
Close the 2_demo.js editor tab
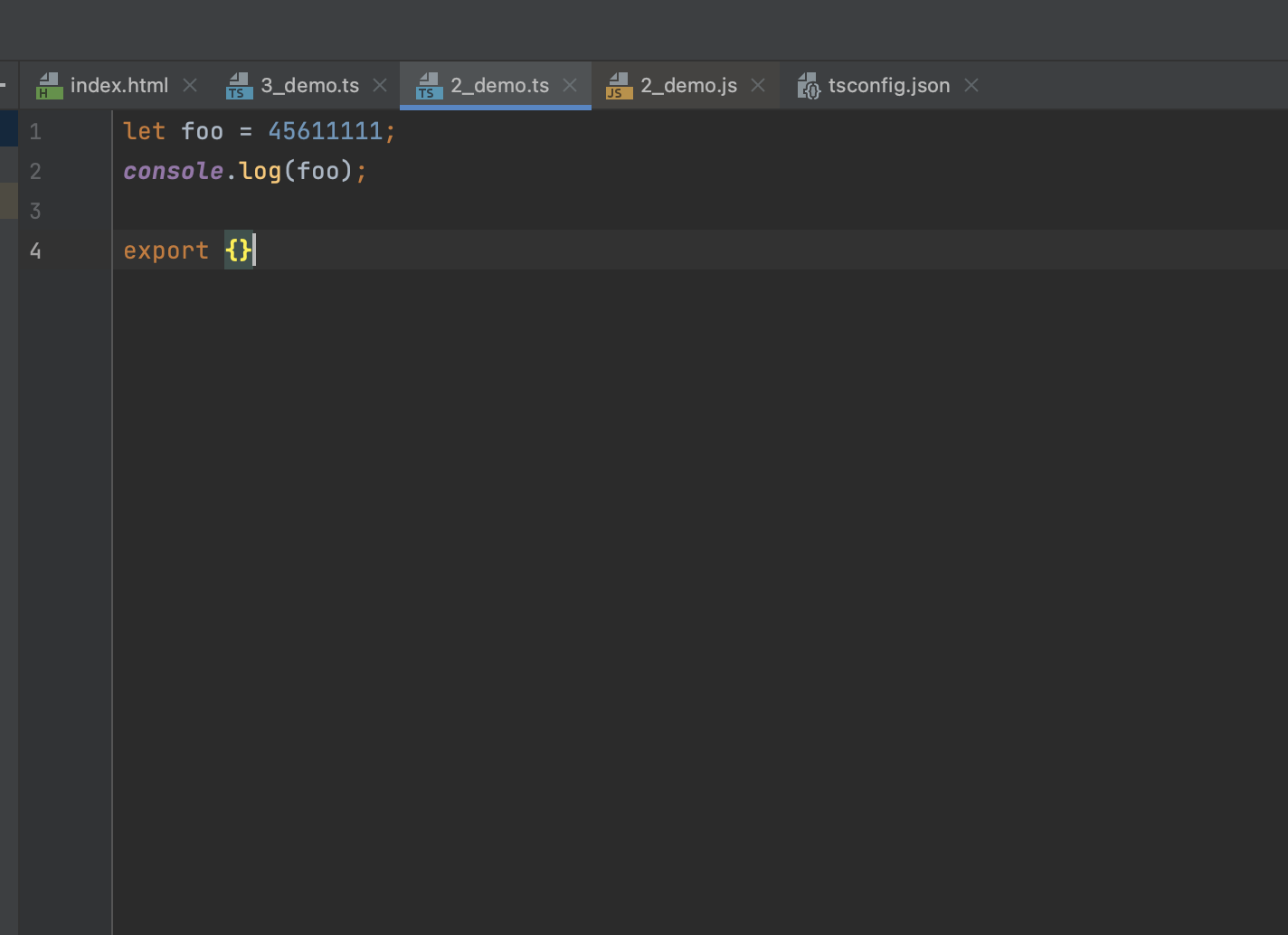758,85
